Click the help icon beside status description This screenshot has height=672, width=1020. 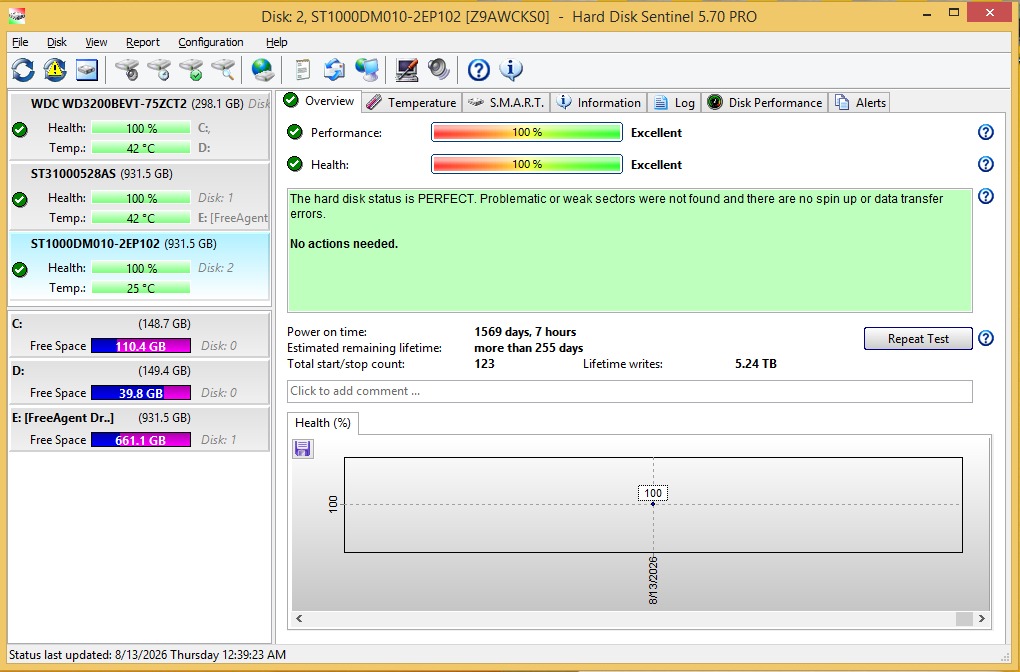986,196
